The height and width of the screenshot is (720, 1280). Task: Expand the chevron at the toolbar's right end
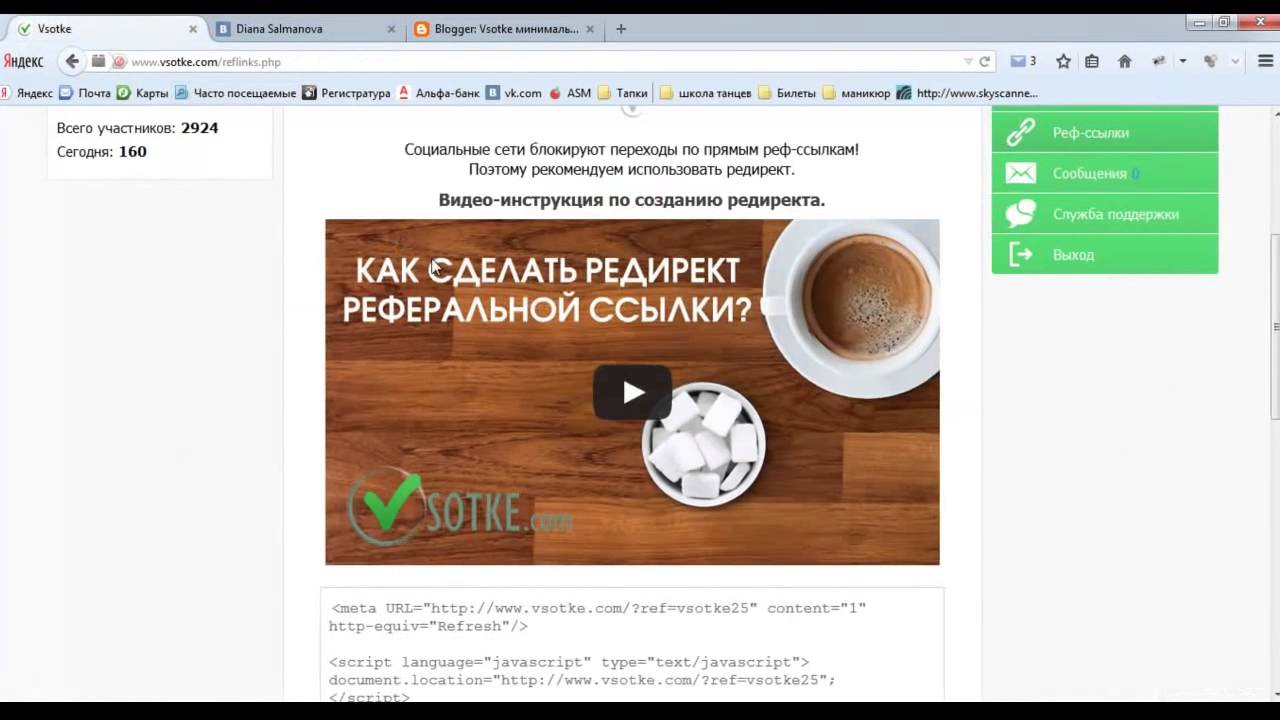coord(1235,61)
